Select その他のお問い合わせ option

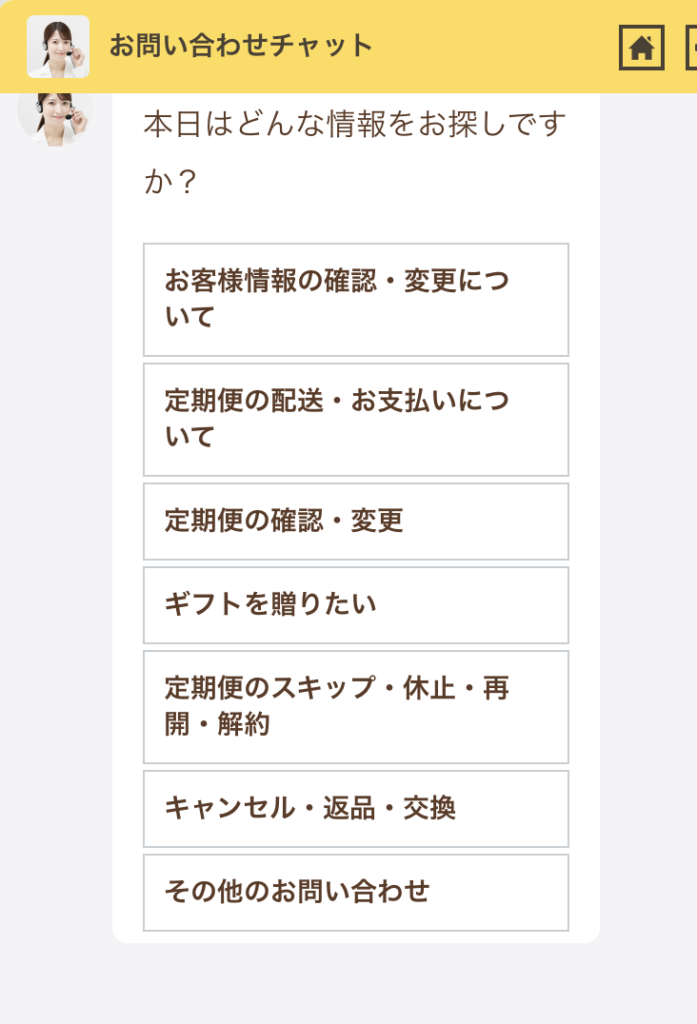point(355,892)
